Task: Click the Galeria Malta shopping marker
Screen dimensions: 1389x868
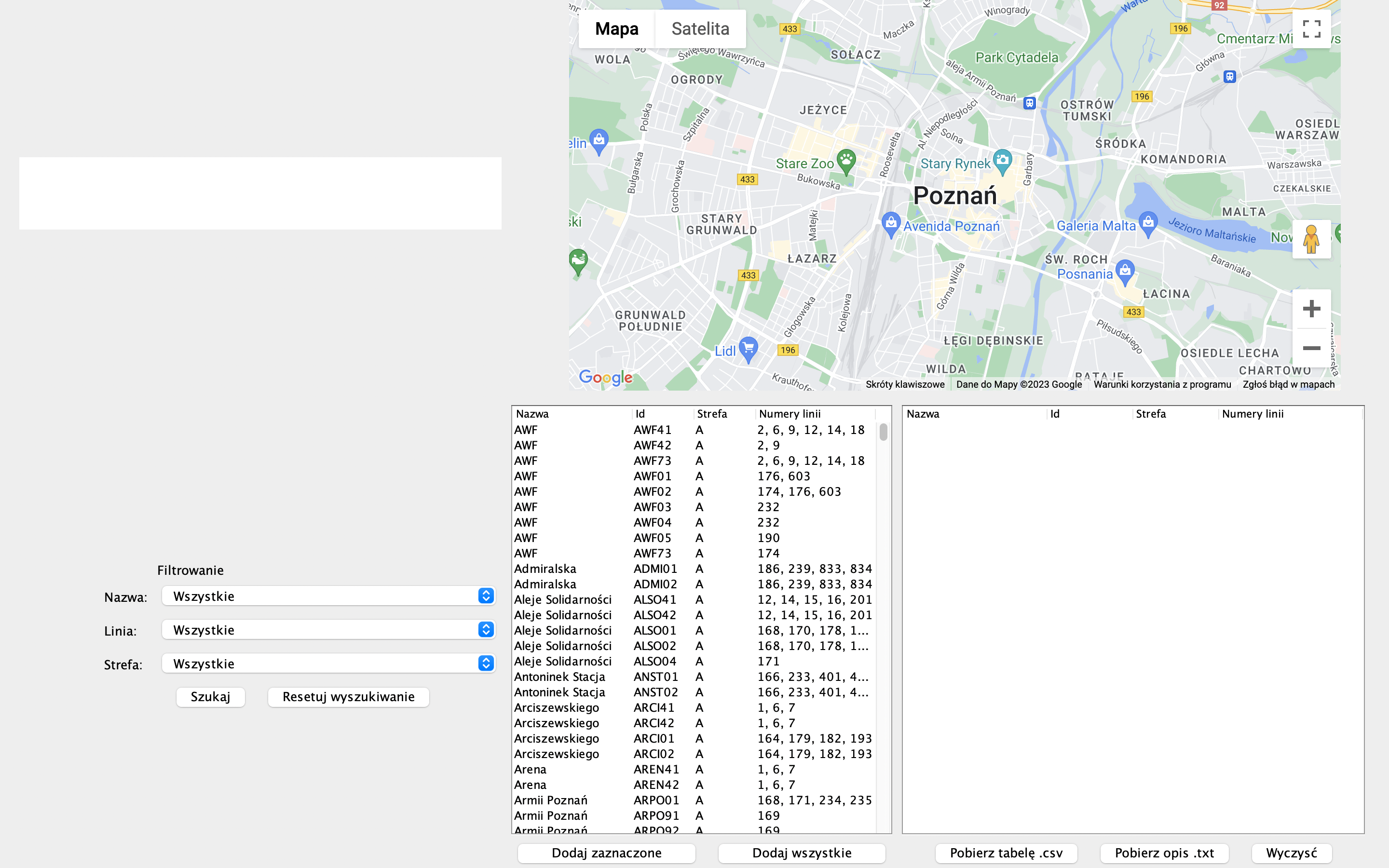Action: (x=1147, y=223)
